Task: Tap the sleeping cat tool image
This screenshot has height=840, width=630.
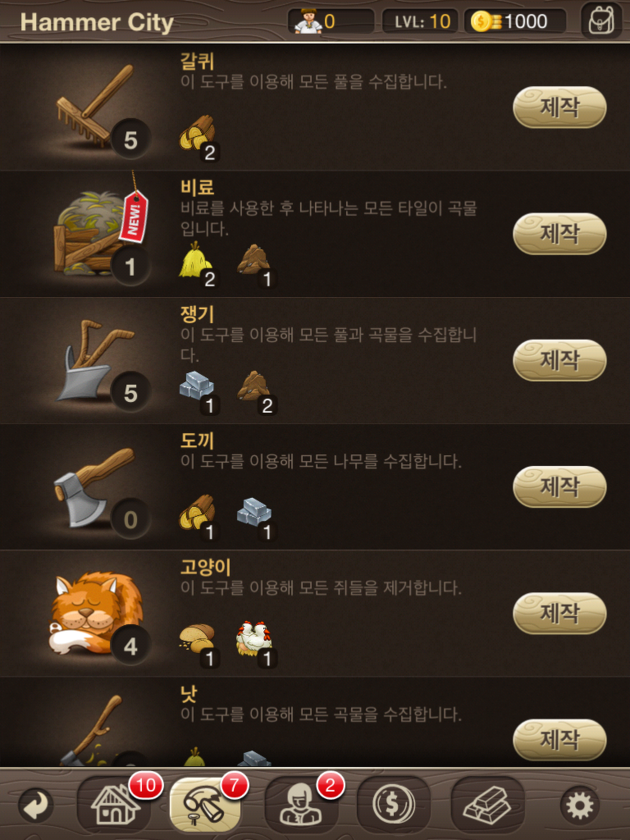Action: (x=96, y=614)
